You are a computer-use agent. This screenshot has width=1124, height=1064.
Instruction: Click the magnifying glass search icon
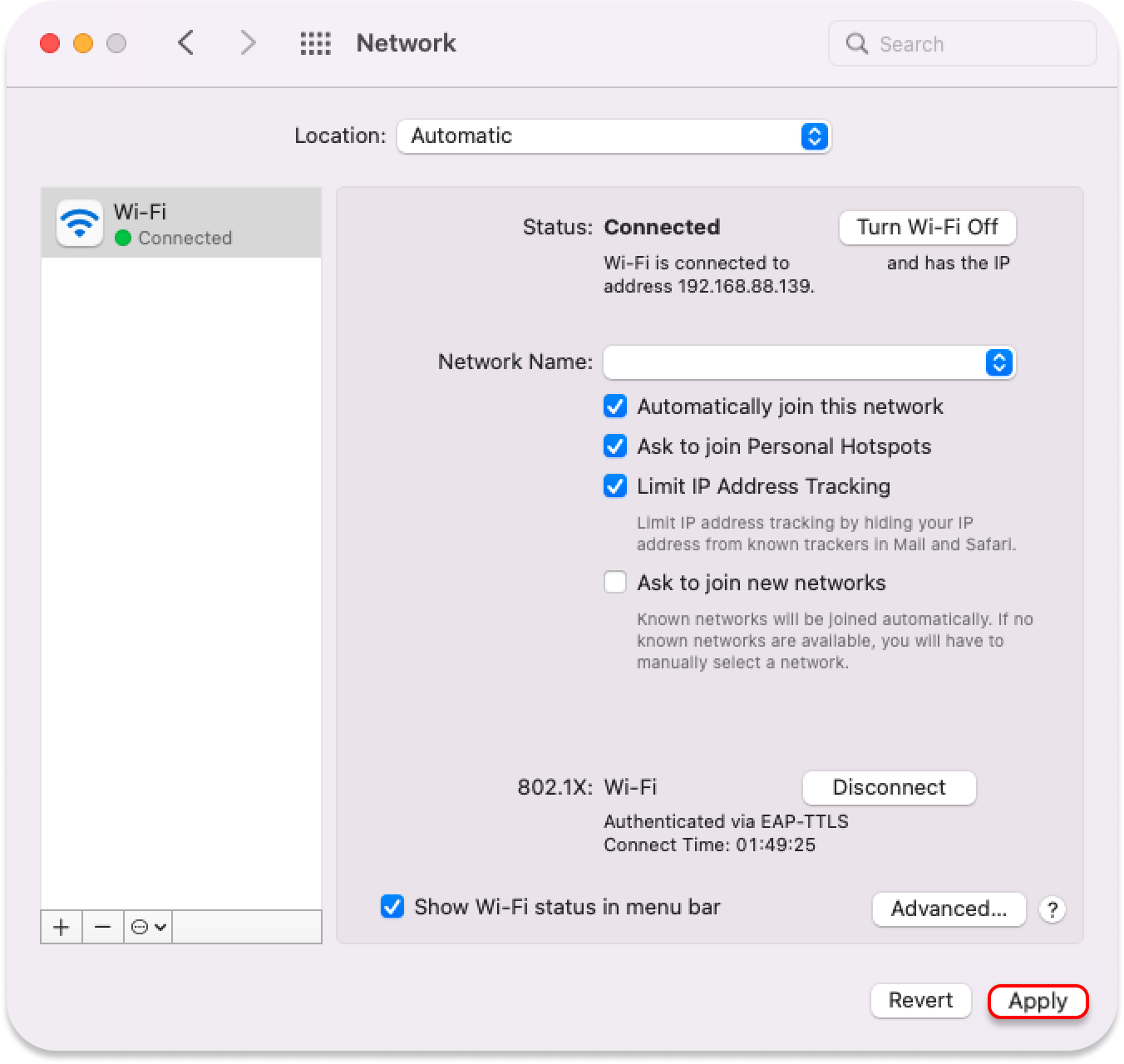click(856, 44)
